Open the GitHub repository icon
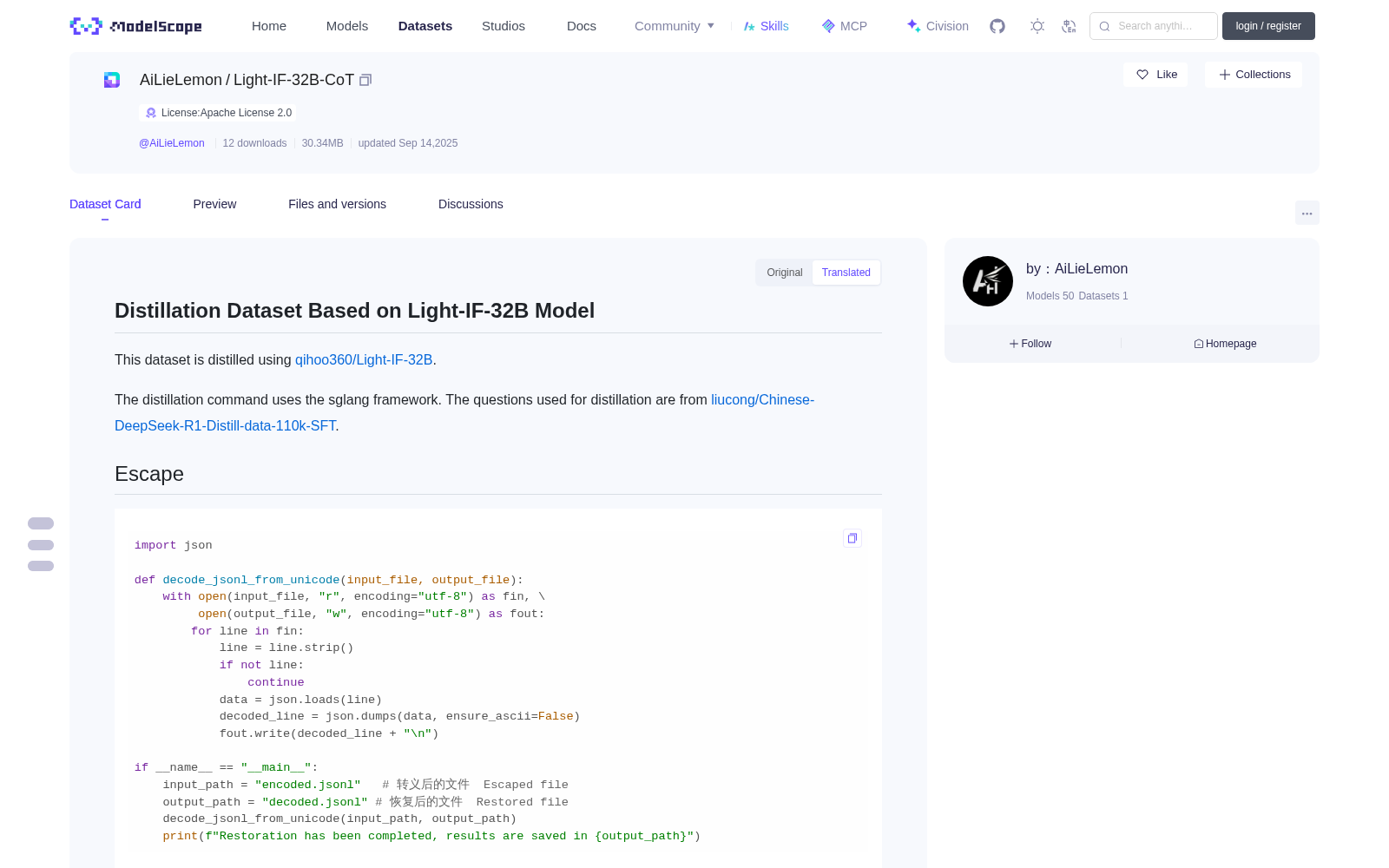This screenshot has height=868, width=1389. click(x=997, y=26)
